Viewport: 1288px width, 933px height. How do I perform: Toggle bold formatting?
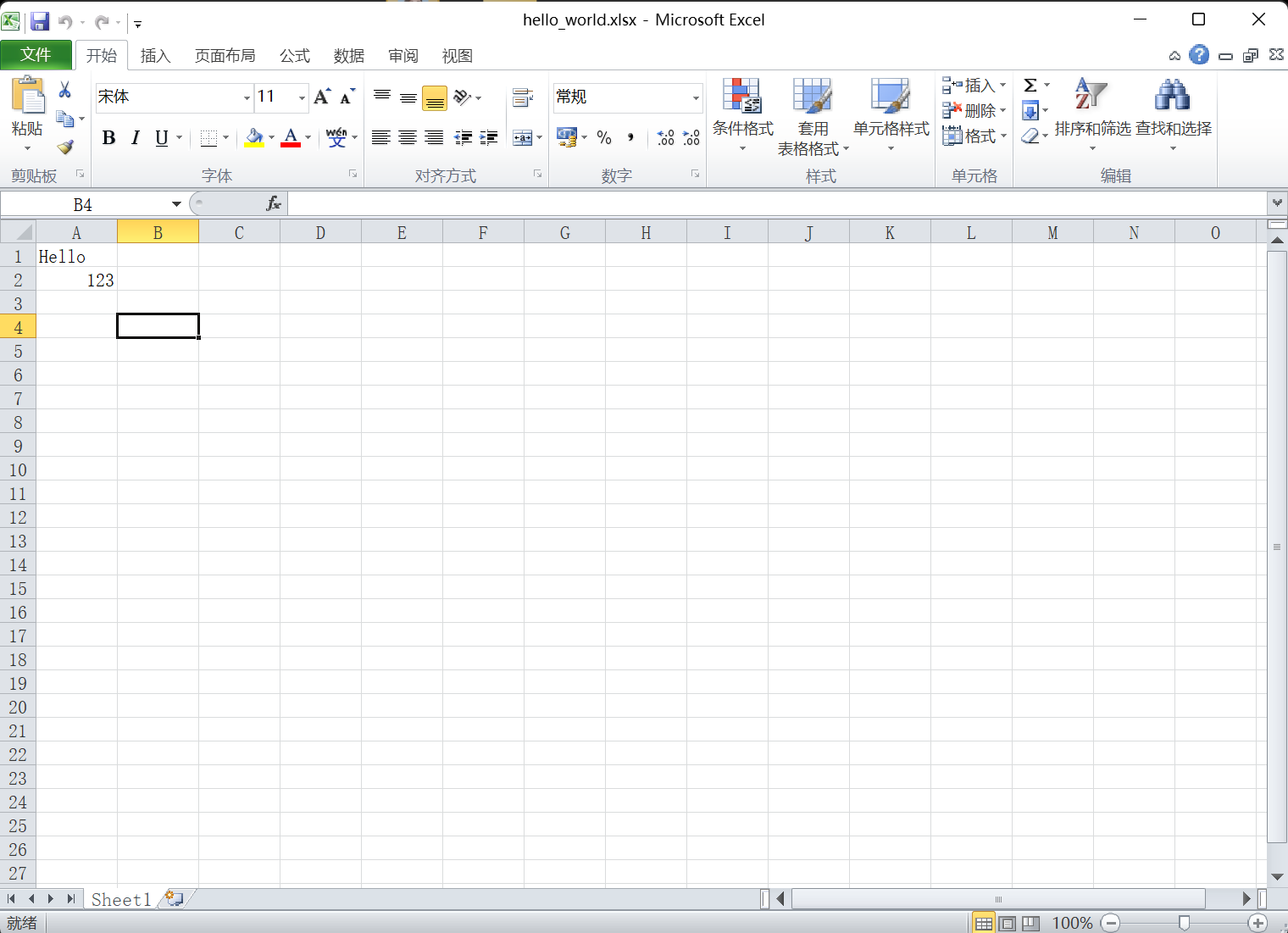[108, 137]
